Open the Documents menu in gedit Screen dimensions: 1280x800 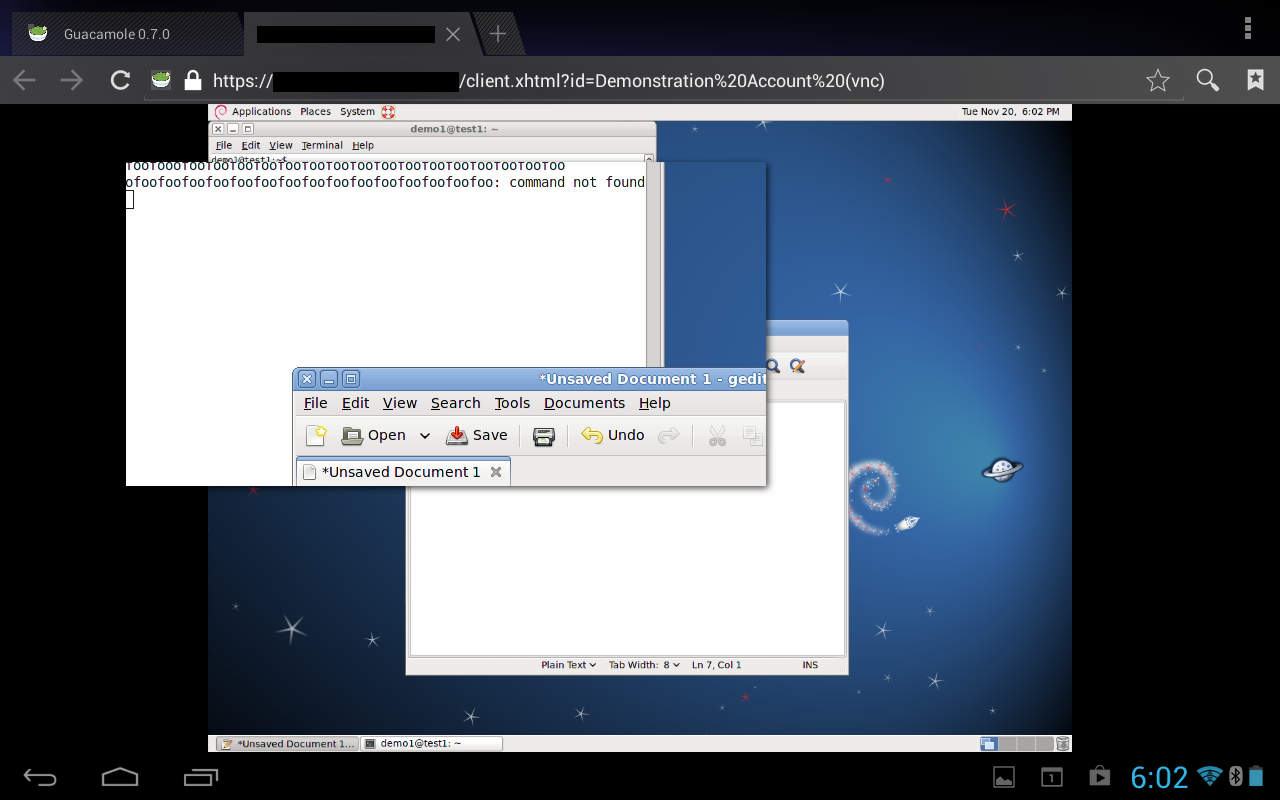click(x=584, y=403)
